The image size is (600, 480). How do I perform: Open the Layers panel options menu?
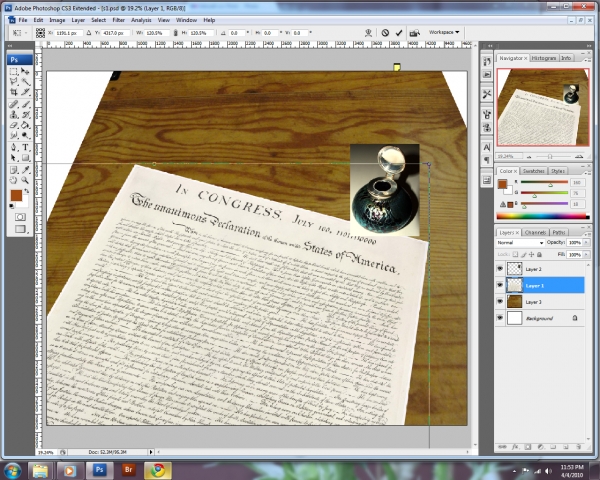(586, 233)
